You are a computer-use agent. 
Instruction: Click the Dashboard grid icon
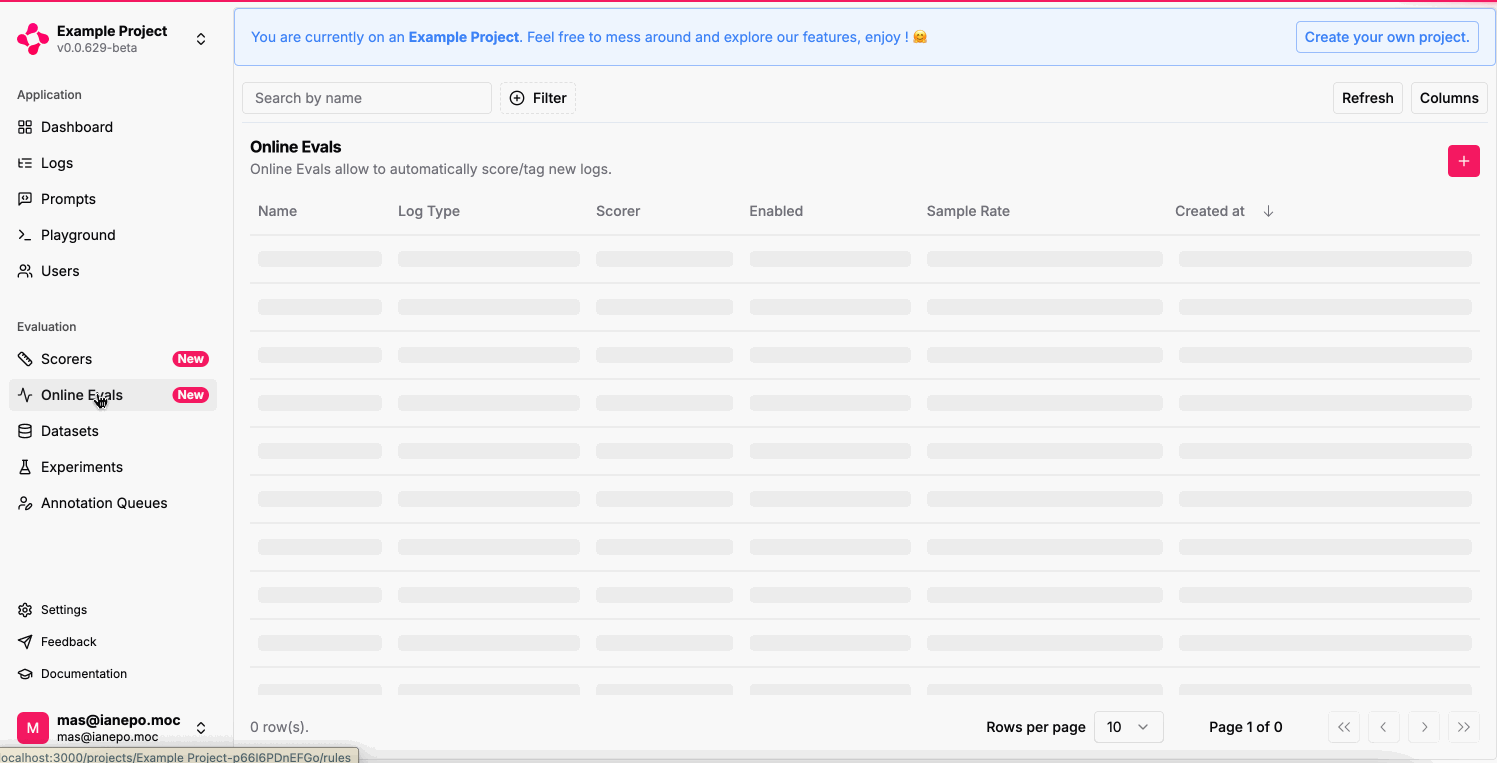(x=25, y=127)
